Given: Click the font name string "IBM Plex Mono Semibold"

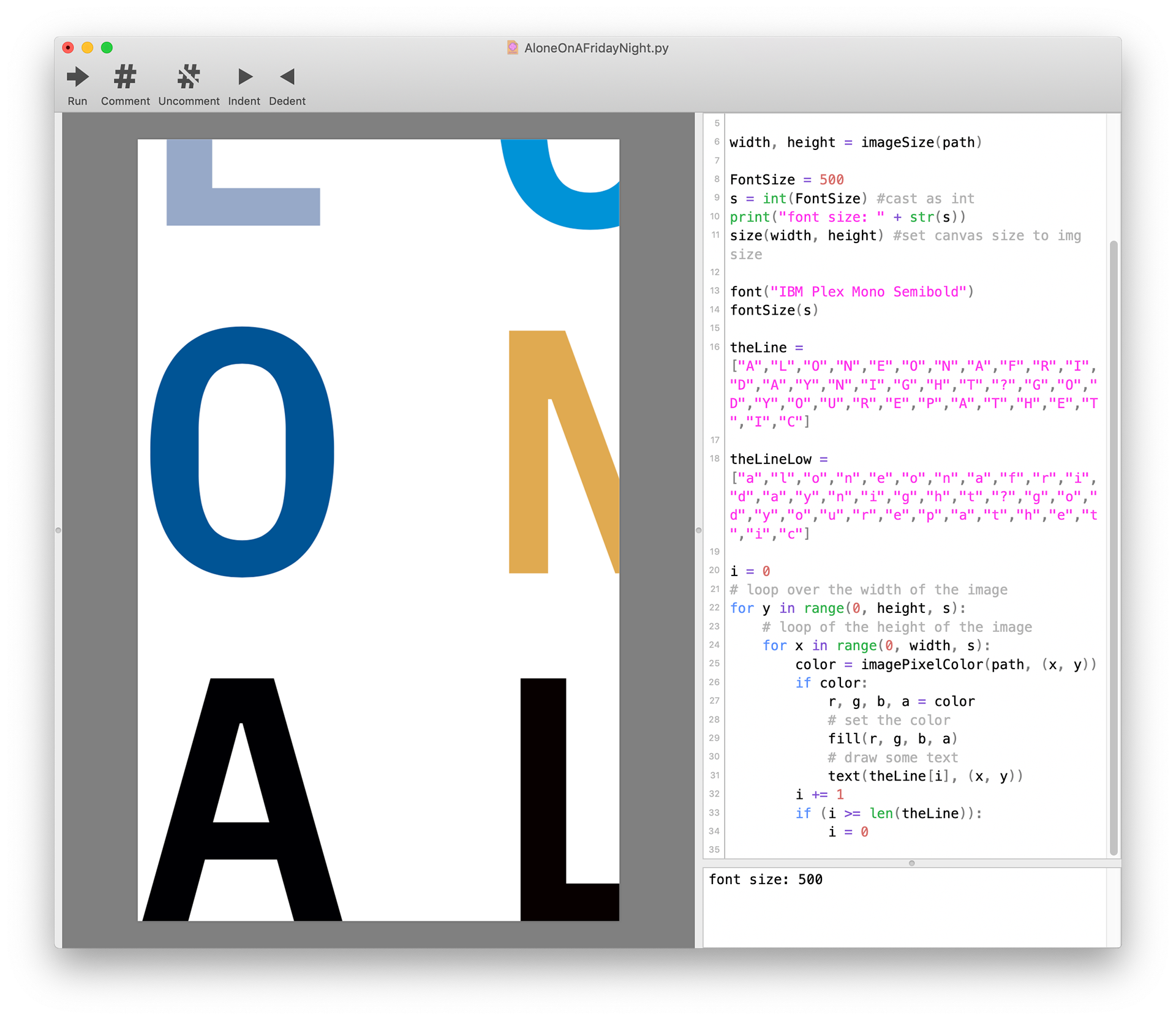Looking at the screenshot, I should point(868,292).
